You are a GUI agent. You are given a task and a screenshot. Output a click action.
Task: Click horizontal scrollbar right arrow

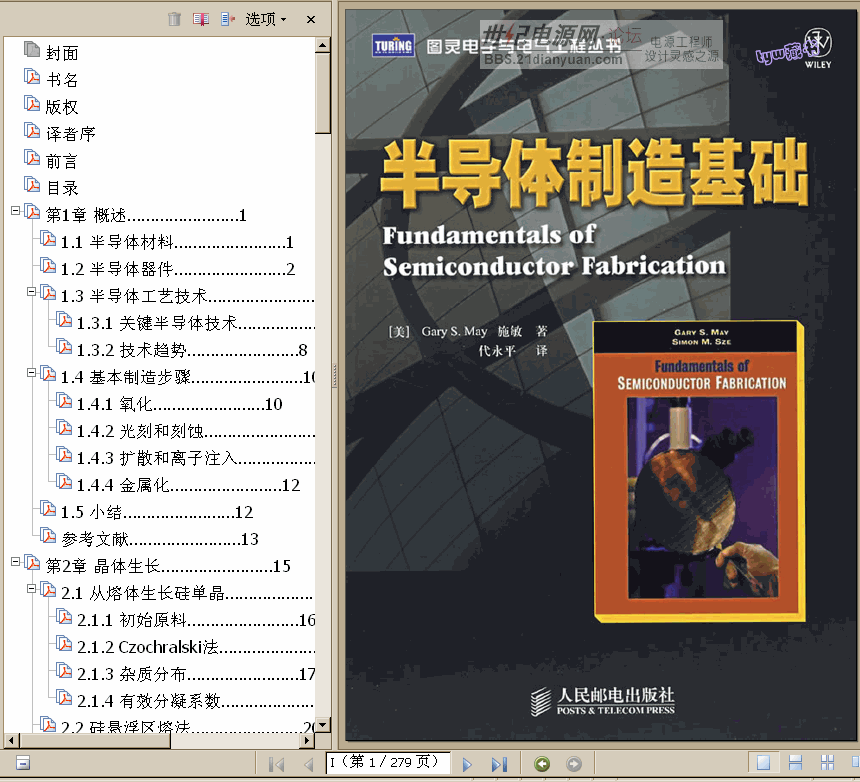click(308, 740)
